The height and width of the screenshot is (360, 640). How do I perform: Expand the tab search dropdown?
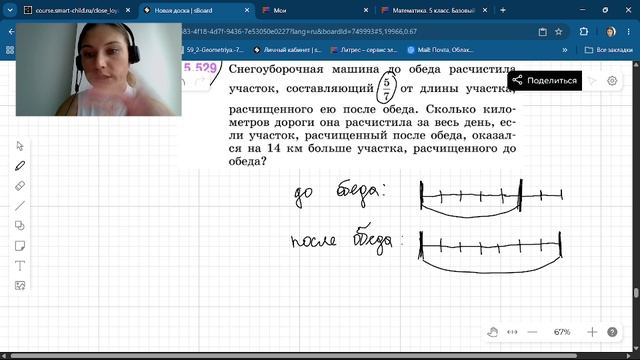click(10, 10)
